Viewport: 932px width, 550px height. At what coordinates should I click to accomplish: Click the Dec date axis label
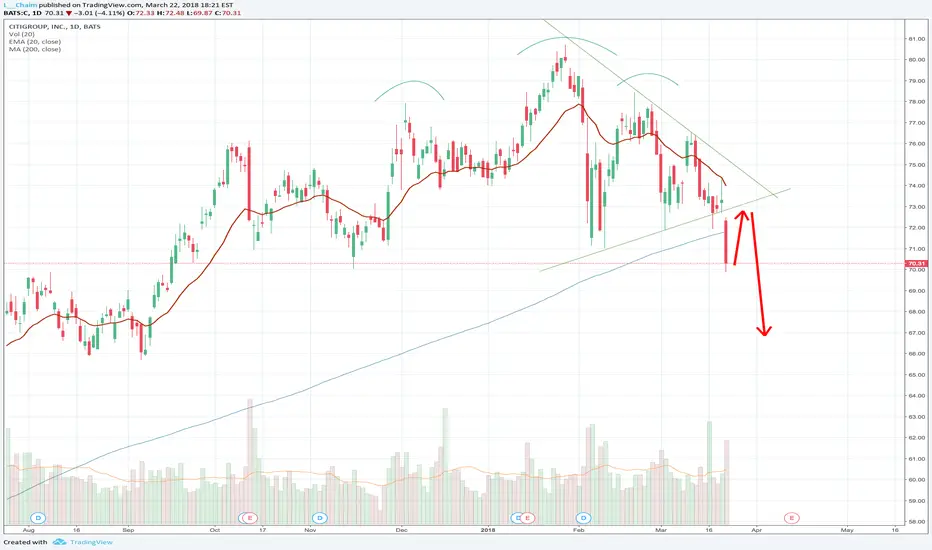point(401,530)
